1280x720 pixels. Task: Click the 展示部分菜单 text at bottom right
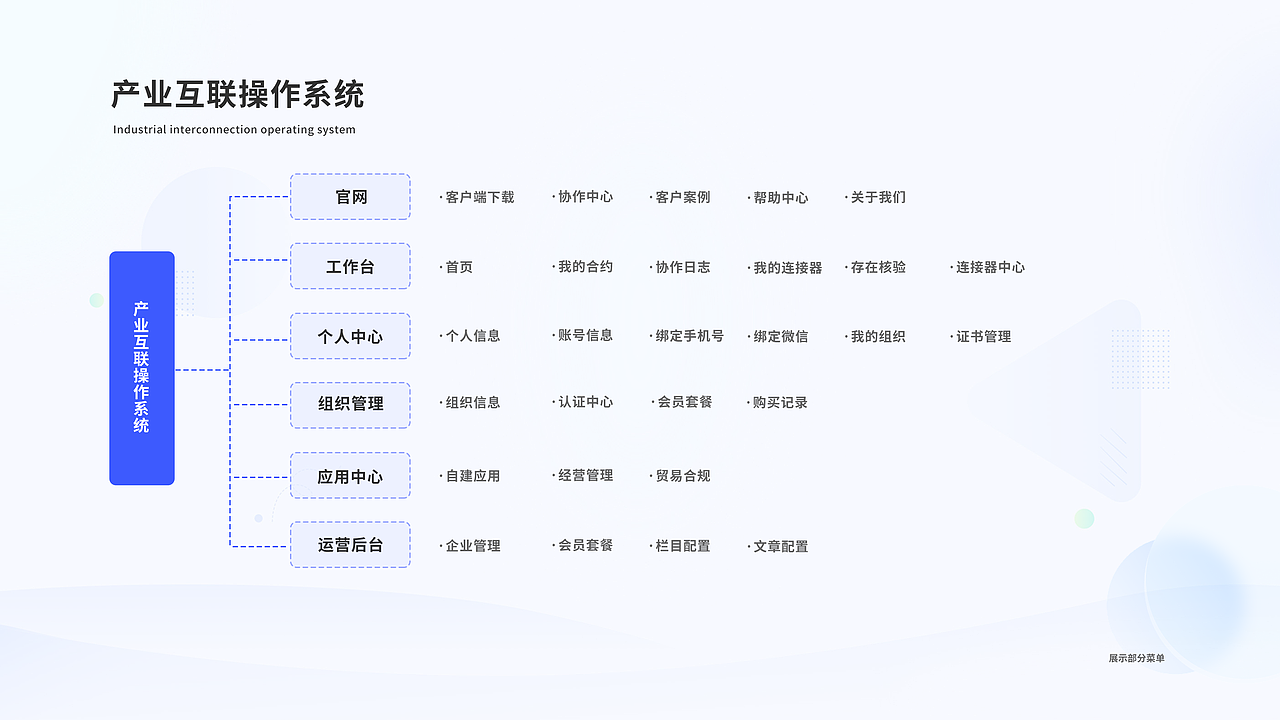[x=1135, y=659]
